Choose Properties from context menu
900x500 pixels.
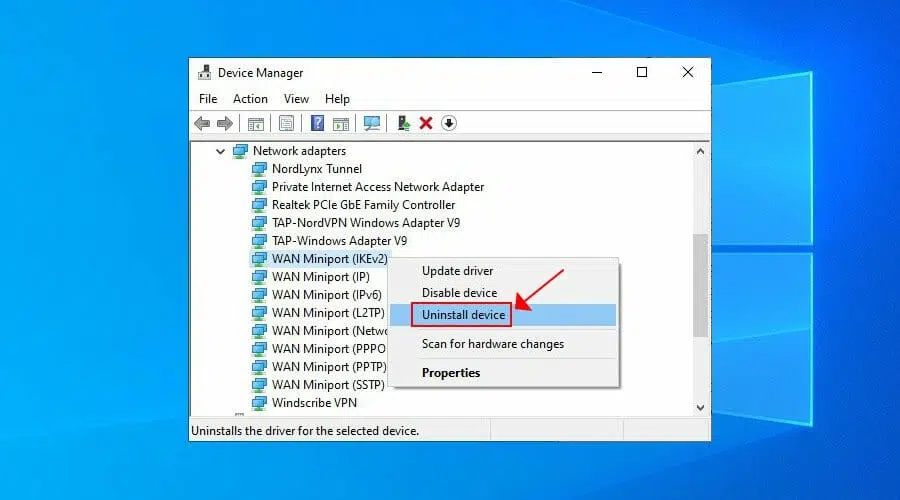click(x=451, y=373)
